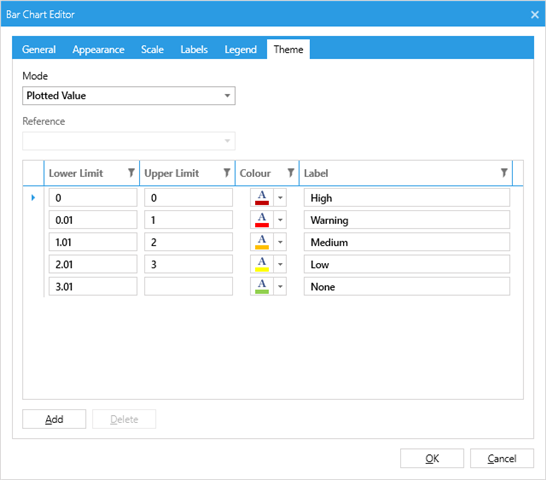
Task: Click the Warning row red colour icon
Action: (x=262, y=220)
